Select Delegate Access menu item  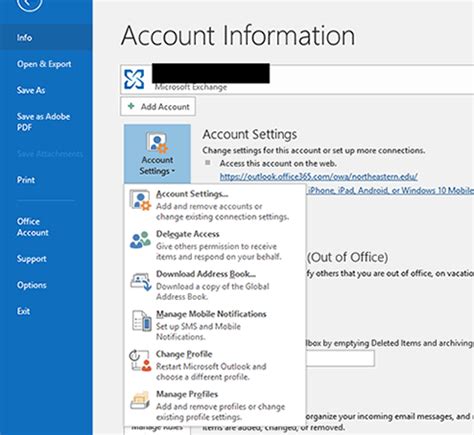point(215,245)
